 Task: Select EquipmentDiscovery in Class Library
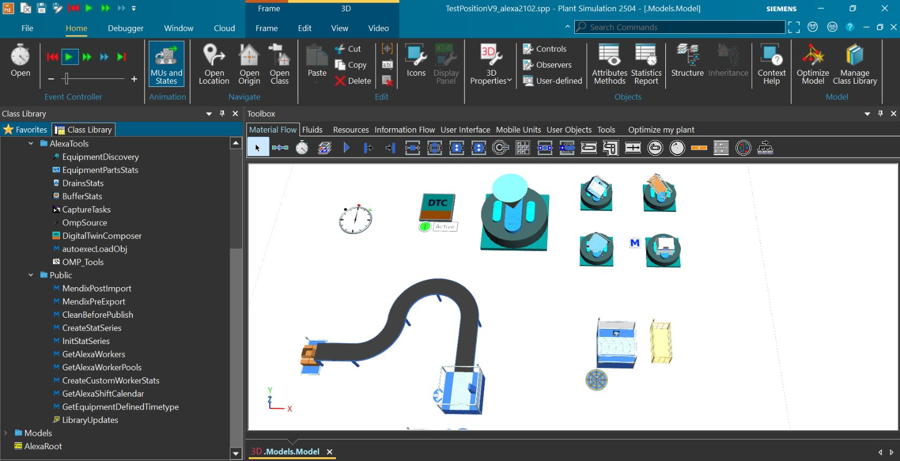point(100,157)
